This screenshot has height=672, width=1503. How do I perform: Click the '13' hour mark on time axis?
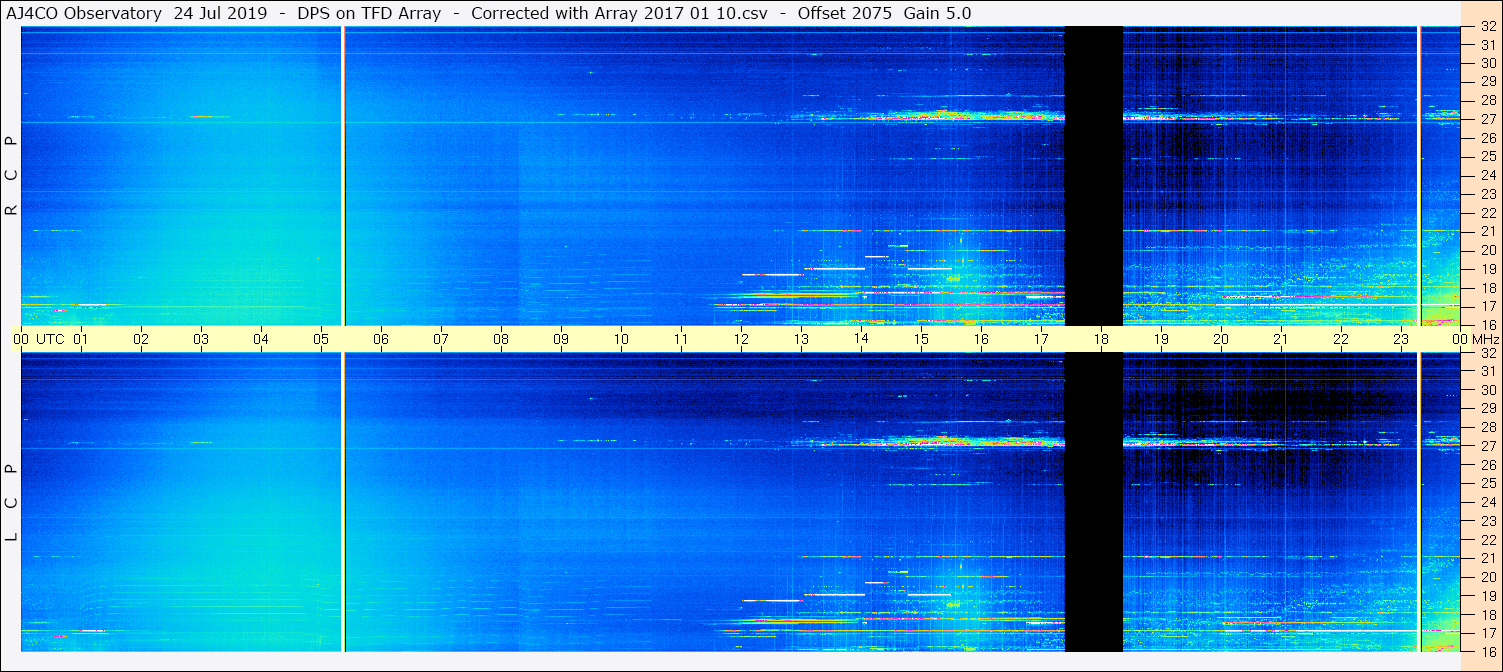pyautogui.click(x=801, y=339)
